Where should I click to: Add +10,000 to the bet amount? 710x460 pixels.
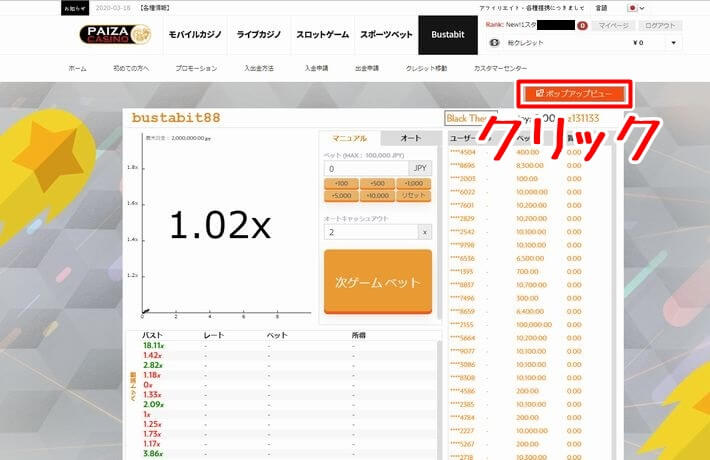tap(379, 196)
